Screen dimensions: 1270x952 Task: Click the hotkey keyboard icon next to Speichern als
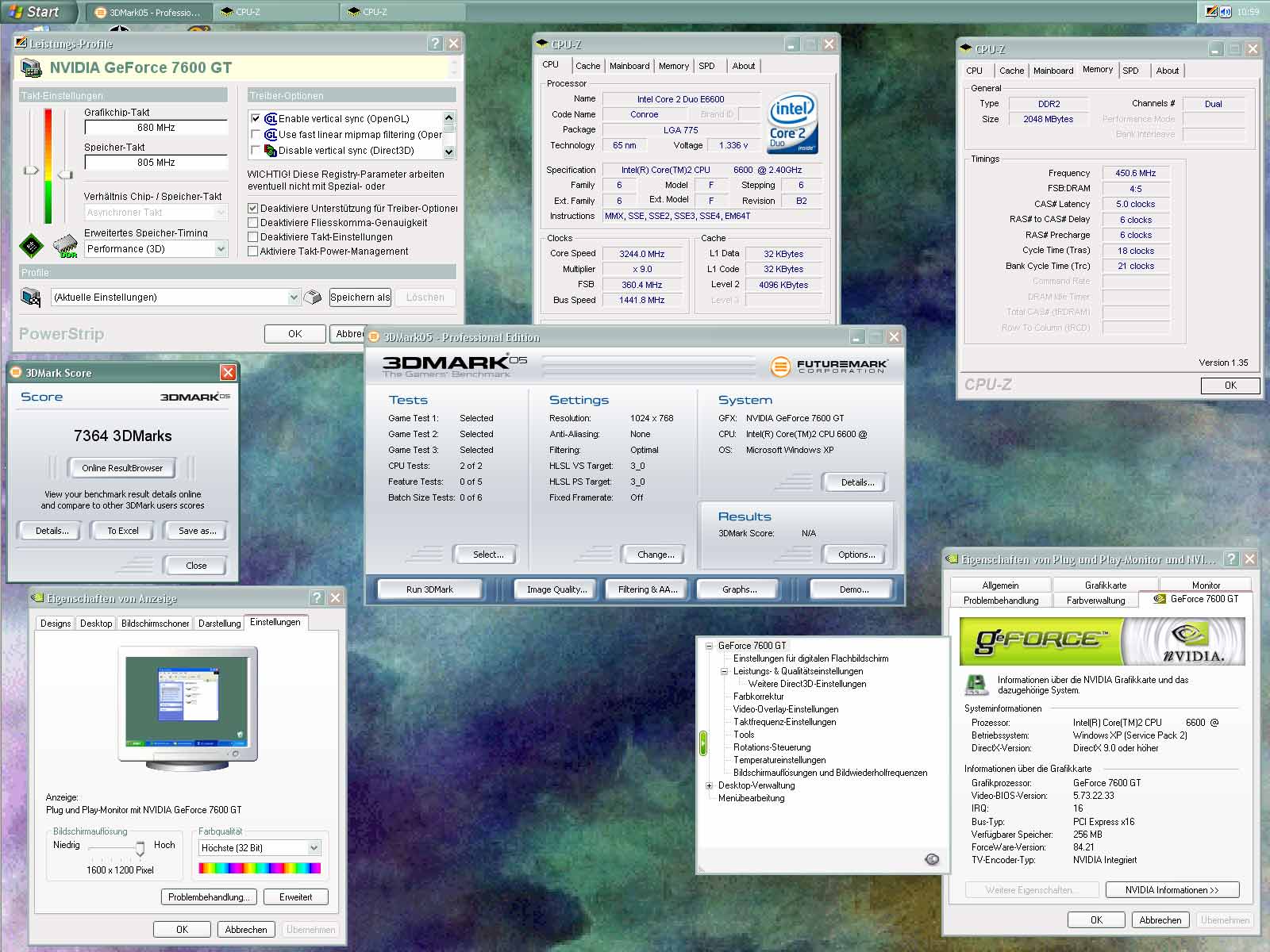pos(314,297)
